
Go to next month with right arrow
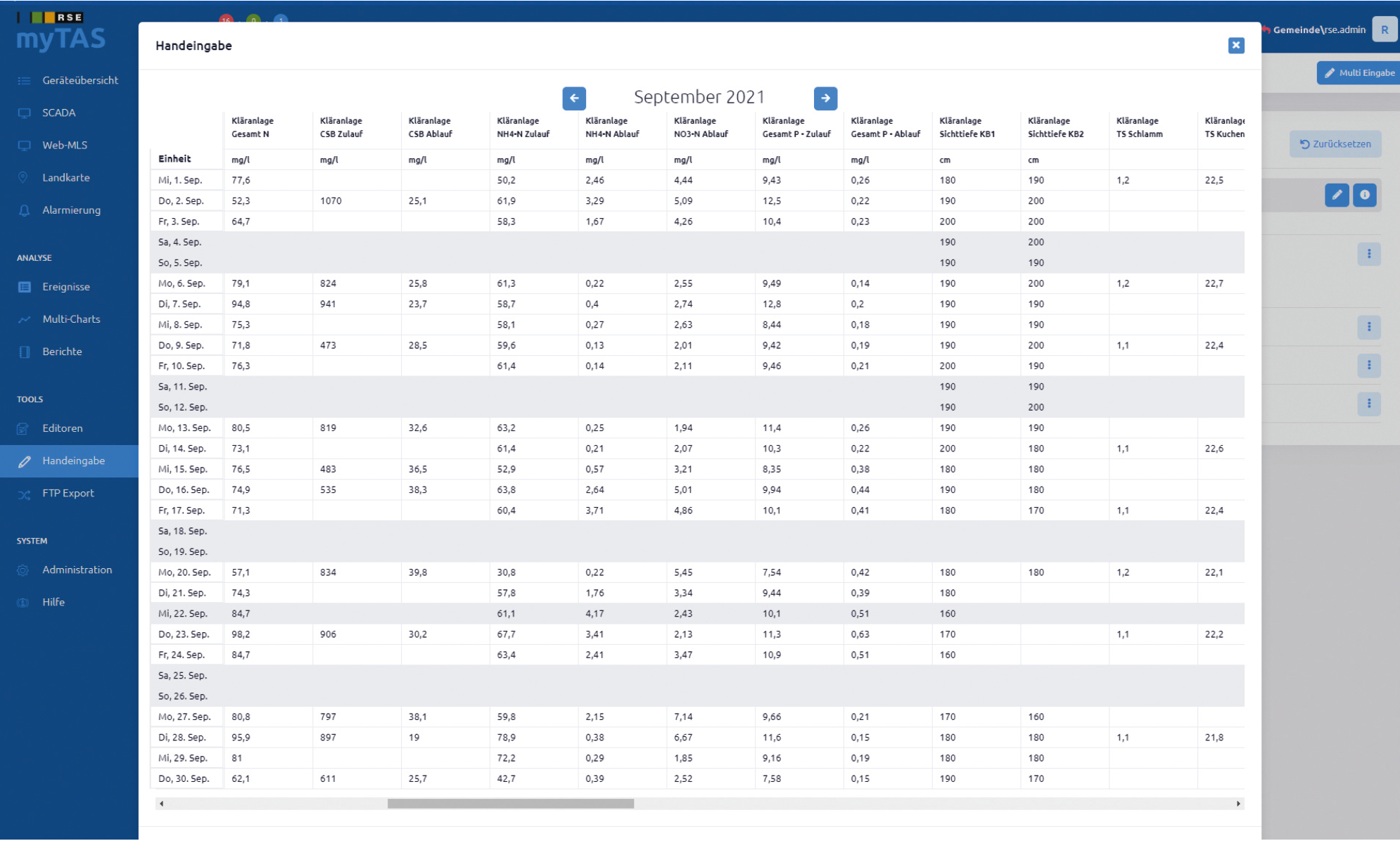[825, 98]
